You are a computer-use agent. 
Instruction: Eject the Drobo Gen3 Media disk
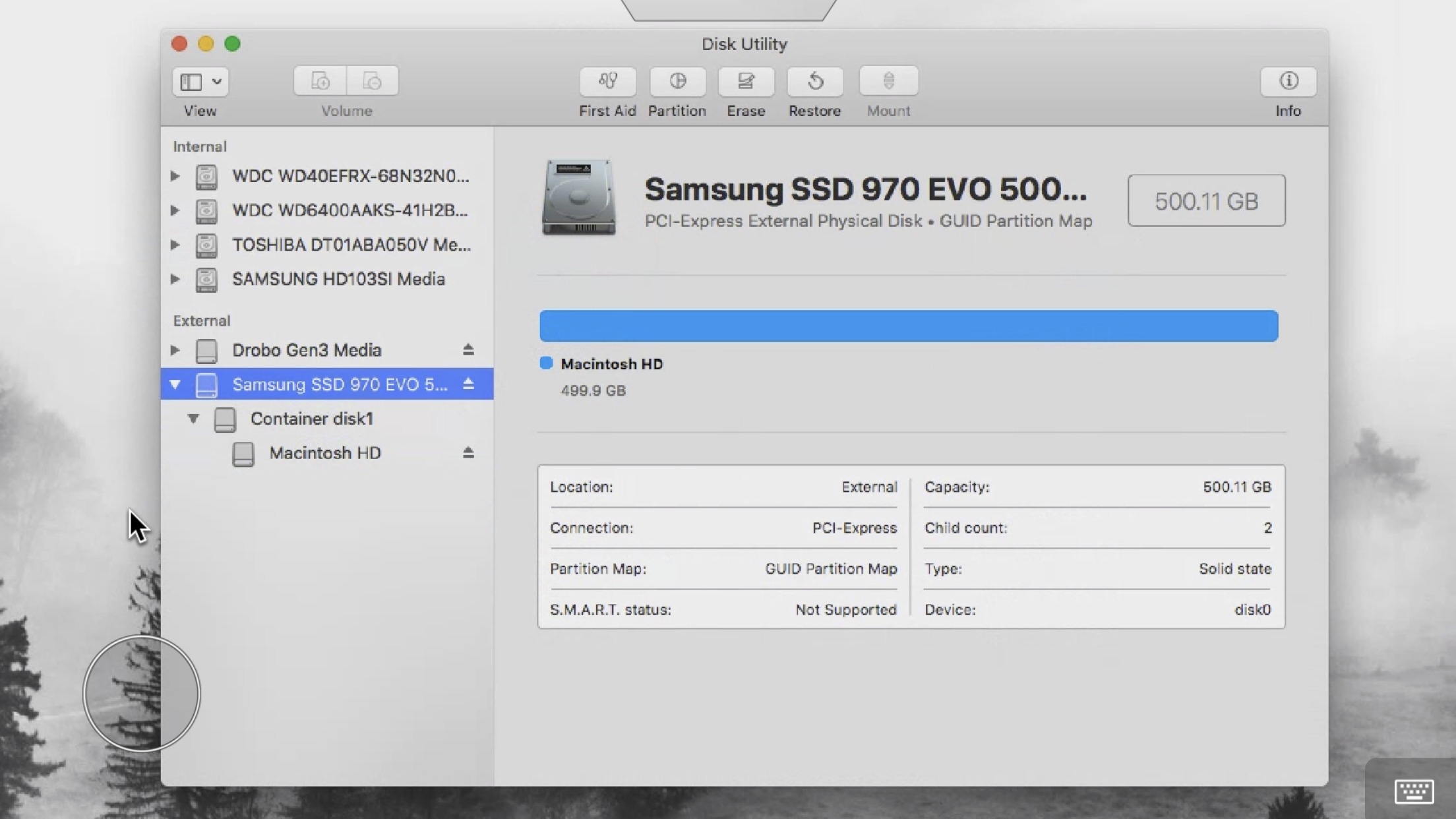(468, 349)
